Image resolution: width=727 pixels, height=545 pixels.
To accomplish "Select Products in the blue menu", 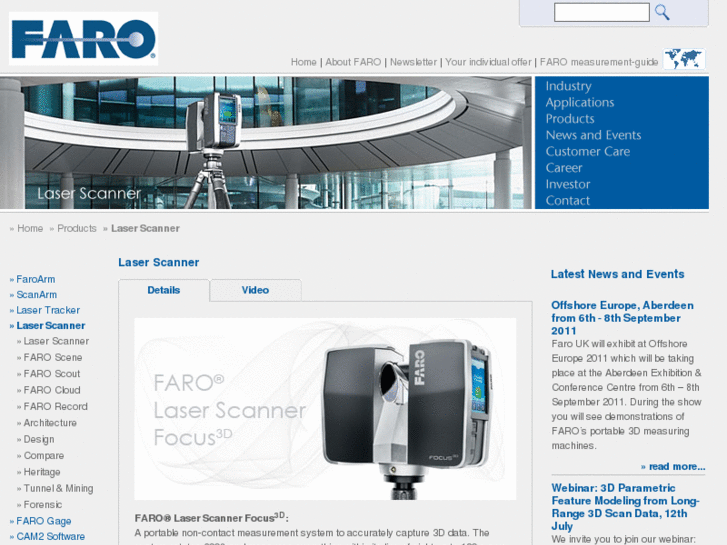I will [x=570, y=119].
